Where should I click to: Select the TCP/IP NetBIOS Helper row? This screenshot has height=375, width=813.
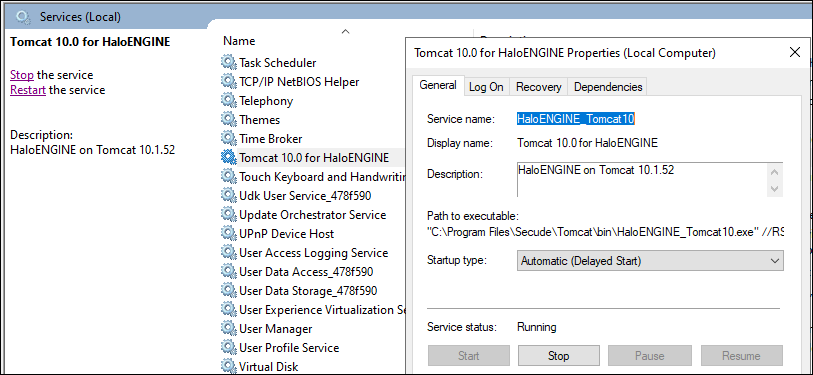click(x=313, y=81)
